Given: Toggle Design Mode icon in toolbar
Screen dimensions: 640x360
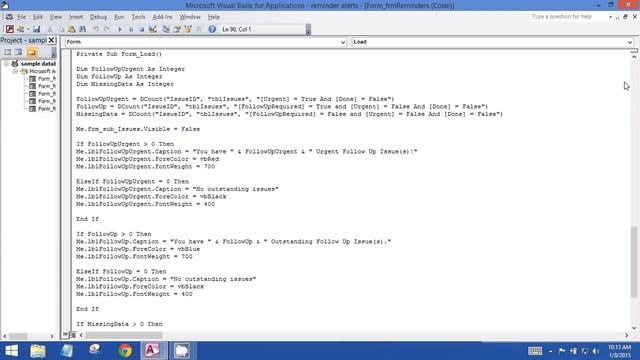Looking at the screenshot, I should point(153,29).
